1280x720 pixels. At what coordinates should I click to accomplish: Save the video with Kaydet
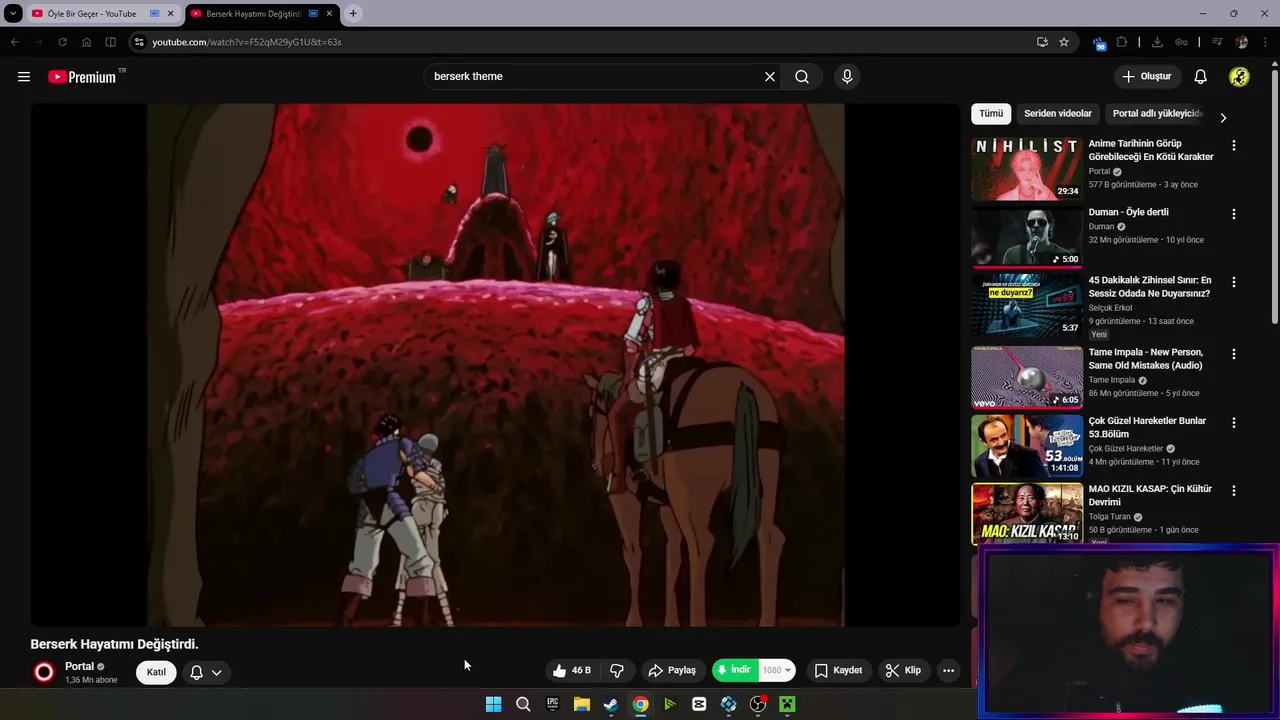click(x=838, y=671)
